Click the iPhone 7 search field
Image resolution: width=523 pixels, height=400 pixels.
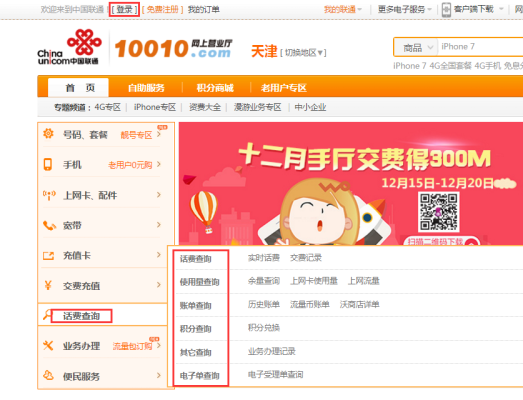point(480,47)
